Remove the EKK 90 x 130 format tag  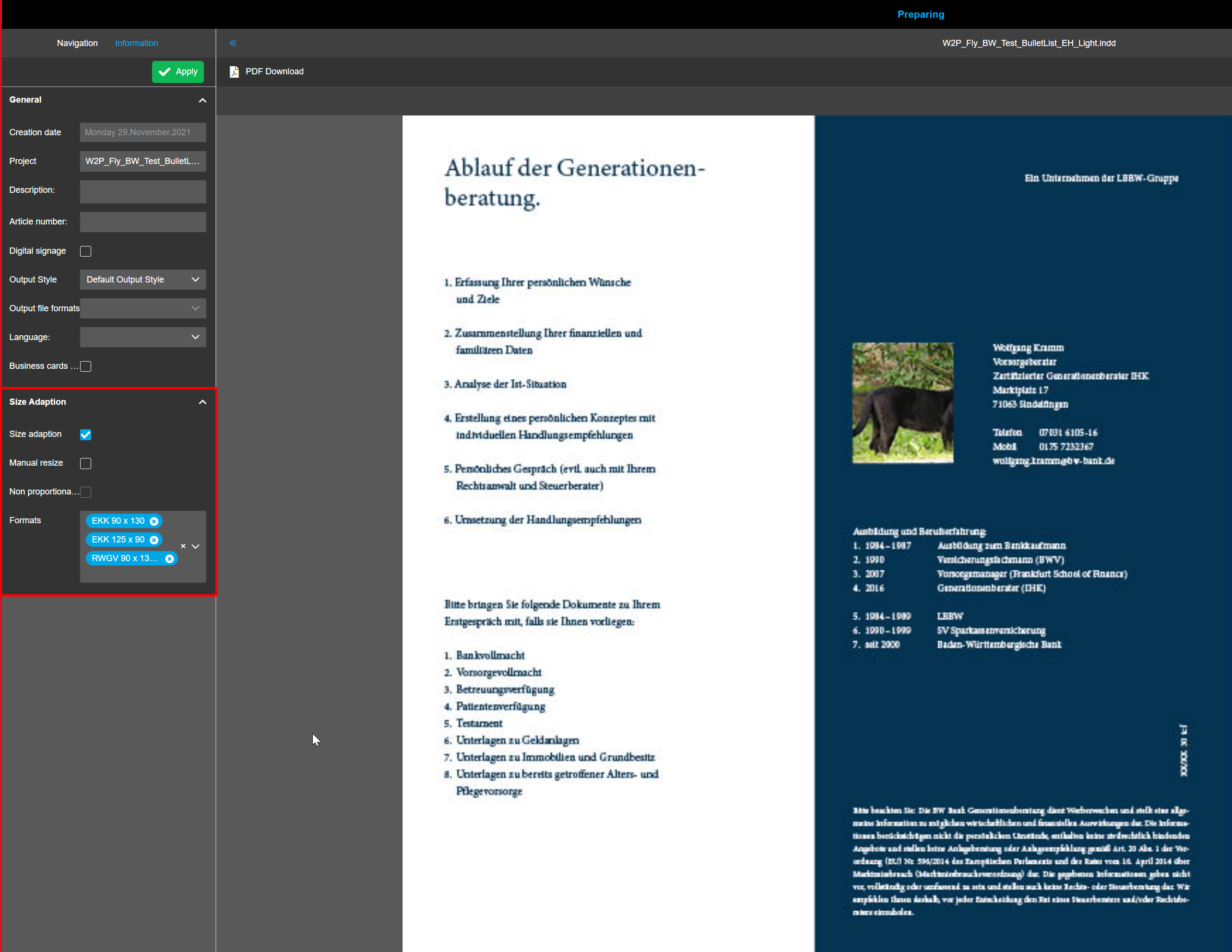[x=154, y=521]
